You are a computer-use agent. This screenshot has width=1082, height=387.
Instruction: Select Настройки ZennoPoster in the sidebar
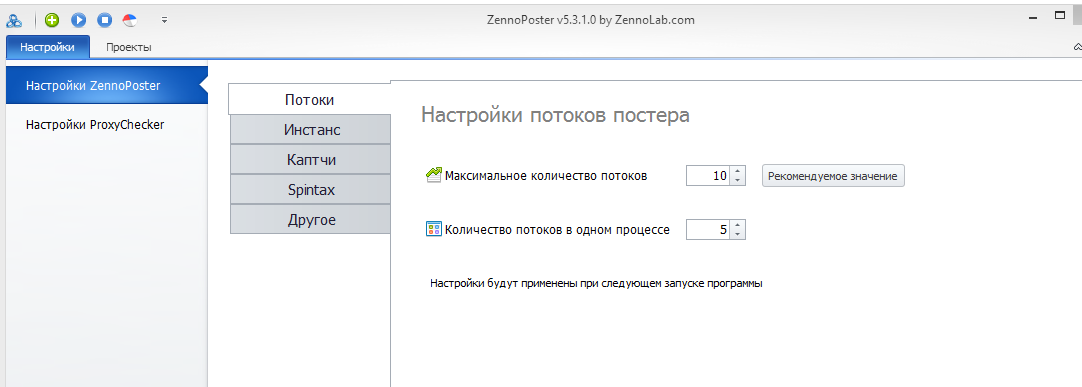point(107,86)
